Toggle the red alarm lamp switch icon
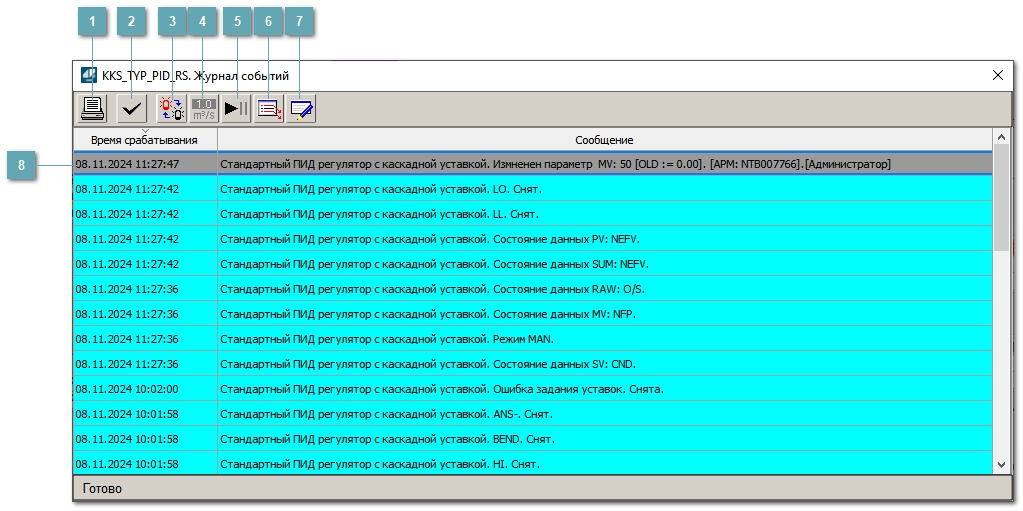The image size is (1023, 511). pos(171,109)
